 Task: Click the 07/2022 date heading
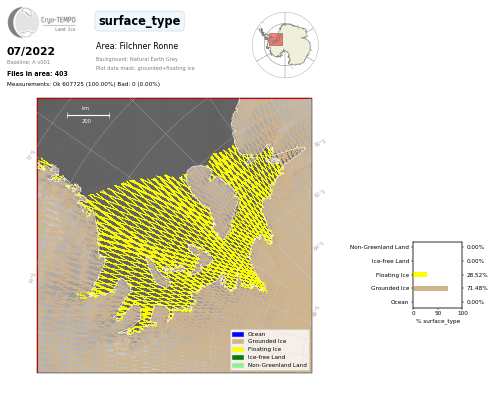[31, 51]
